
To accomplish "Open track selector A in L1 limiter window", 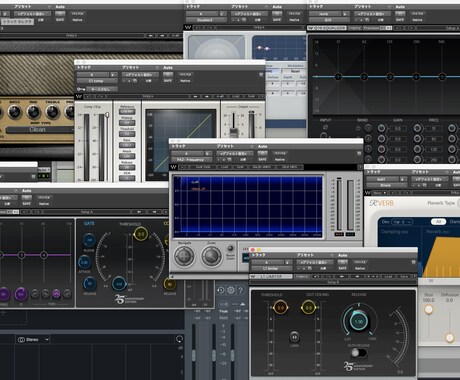I will pos(267,262).
